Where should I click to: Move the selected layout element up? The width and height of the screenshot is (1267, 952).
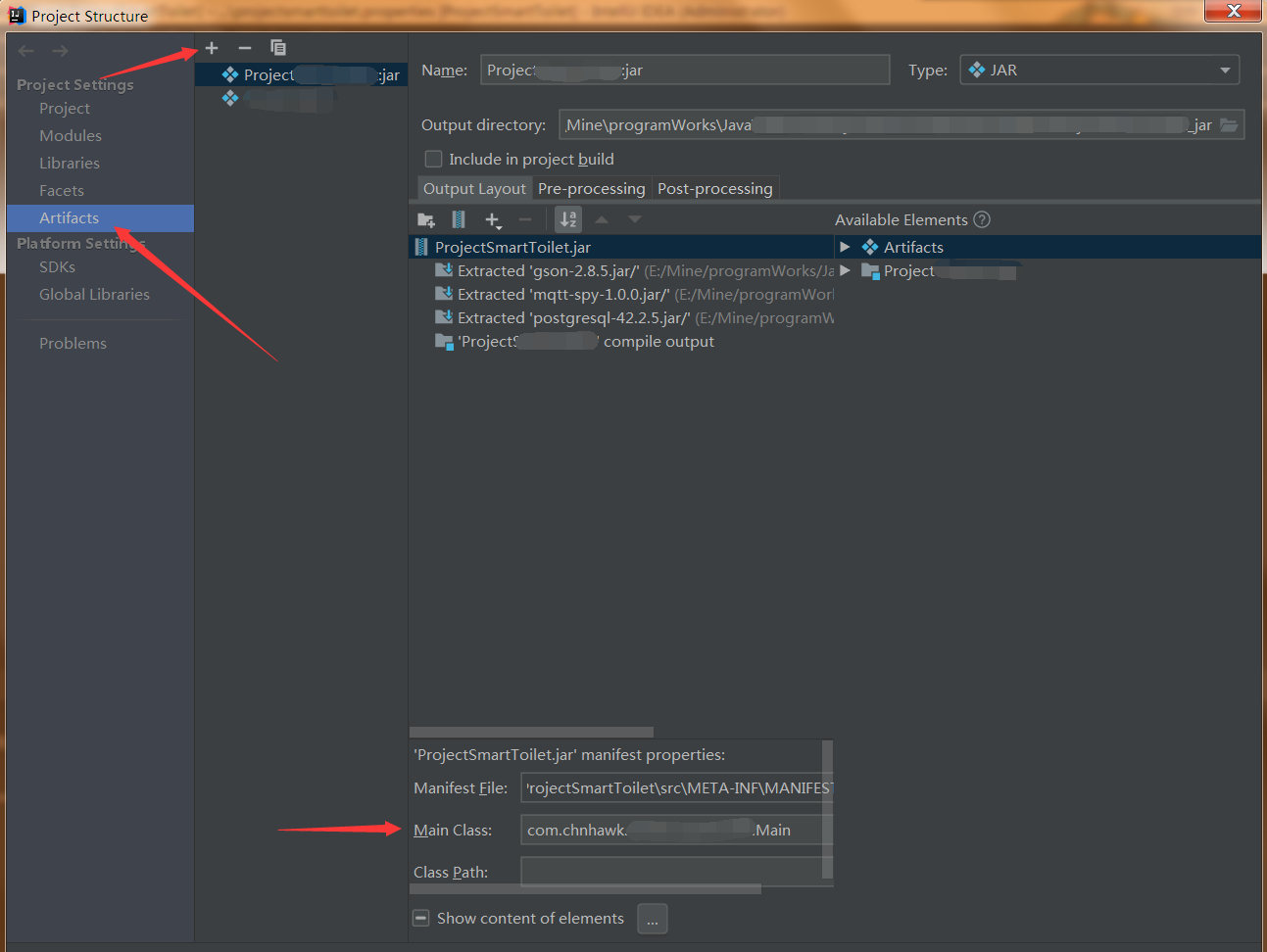point(602,220)
